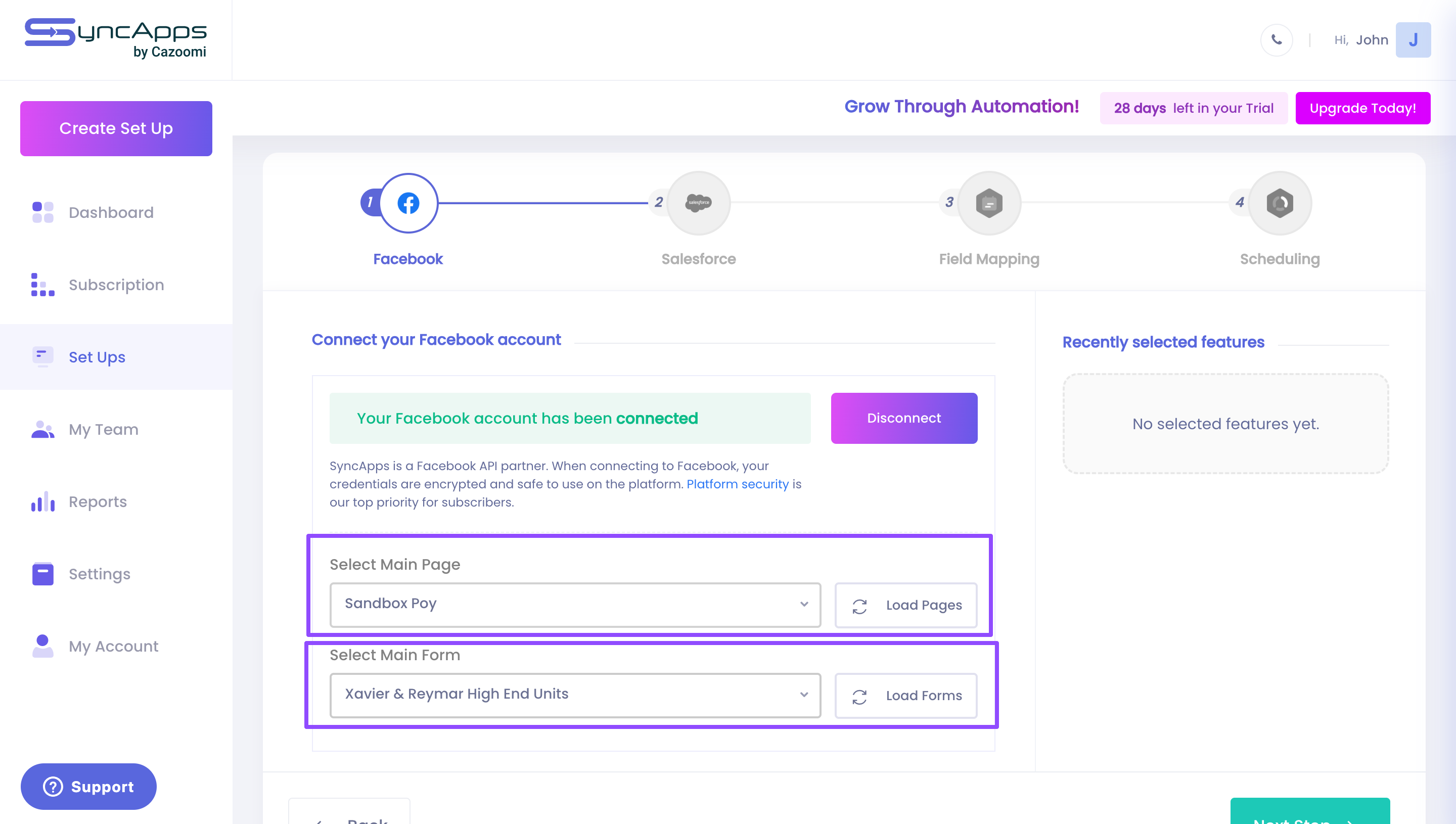Viewport: 1456px width, 824px height.
Task: Click the Load Forms button
Action: (906, 696)
